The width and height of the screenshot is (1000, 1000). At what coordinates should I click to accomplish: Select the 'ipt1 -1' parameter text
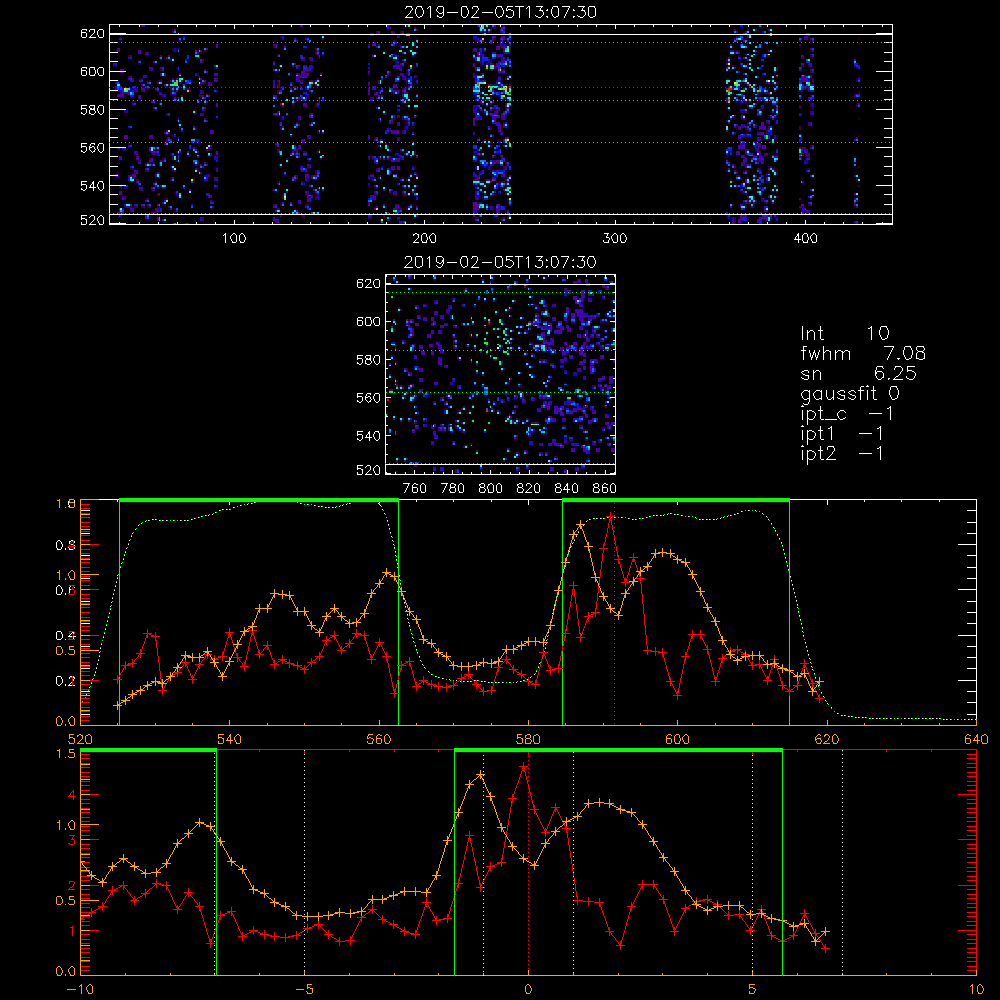[x=842, y=434]
